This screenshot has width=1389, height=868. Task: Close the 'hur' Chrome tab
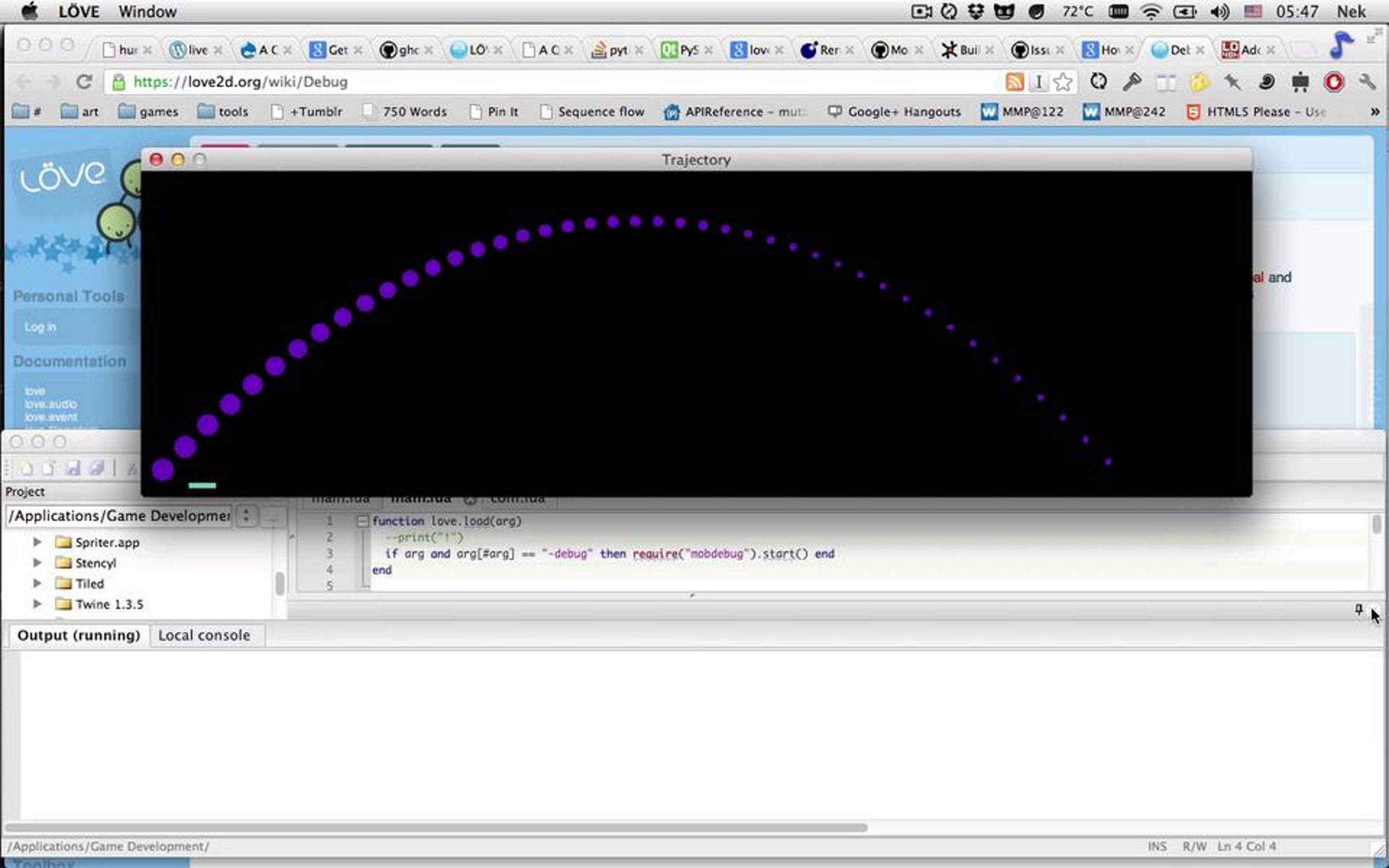coord(148,50)
